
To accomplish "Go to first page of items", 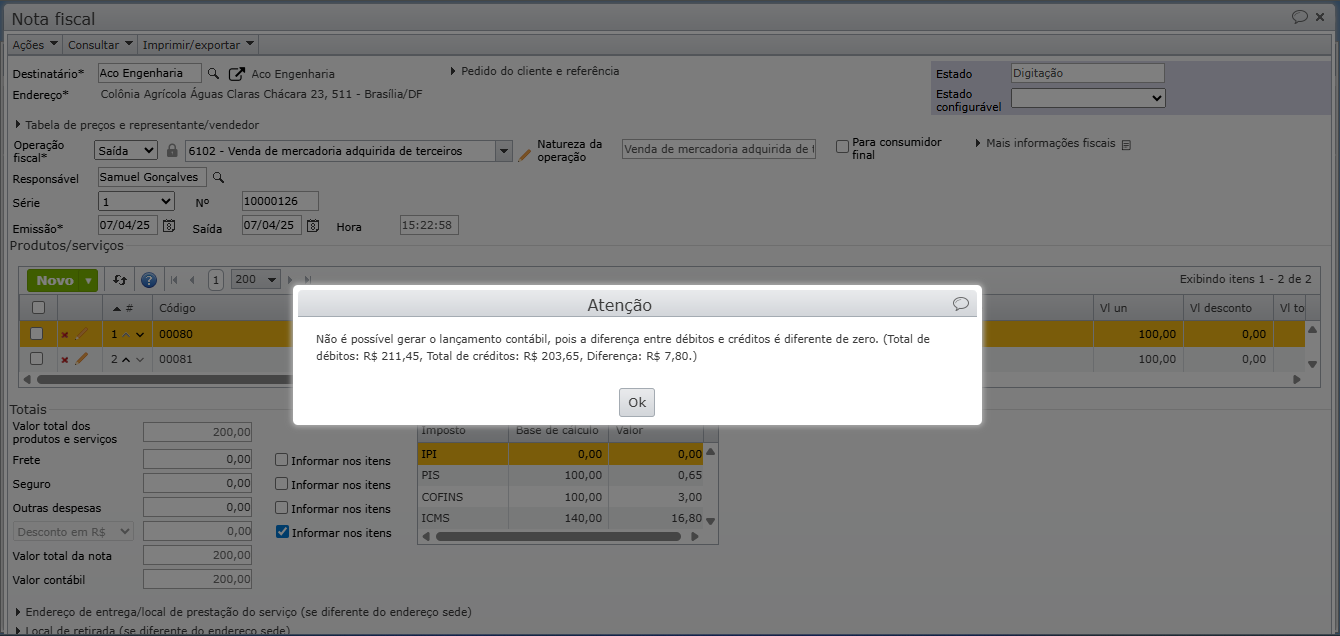I will click(174, 281).
